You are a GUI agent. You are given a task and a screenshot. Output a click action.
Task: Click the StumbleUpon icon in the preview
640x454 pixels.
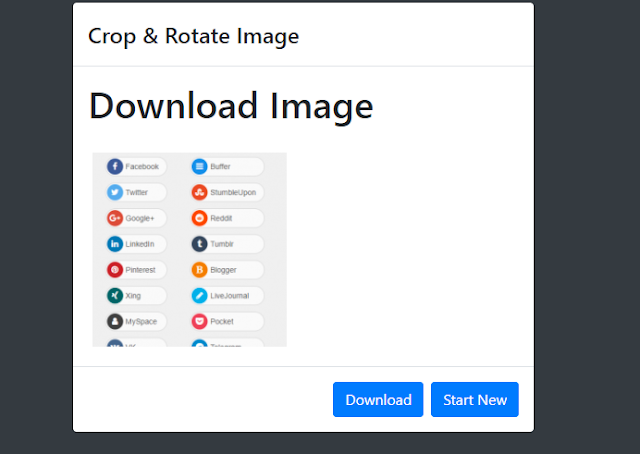click(x=200, y=192)
